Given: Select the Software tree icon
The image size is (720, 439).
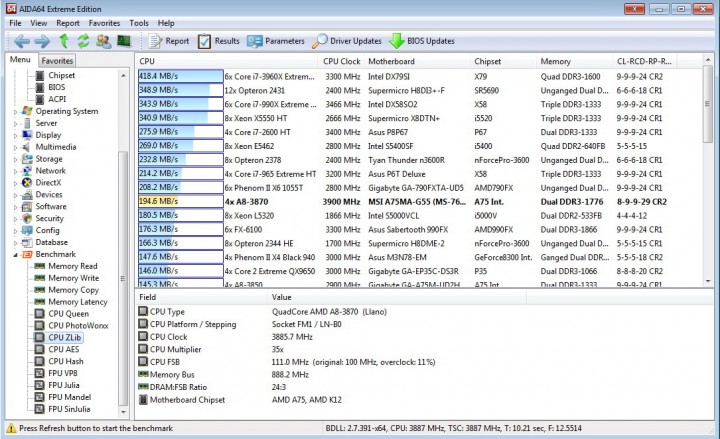Looking at the screenshot, I should [27, 207].
